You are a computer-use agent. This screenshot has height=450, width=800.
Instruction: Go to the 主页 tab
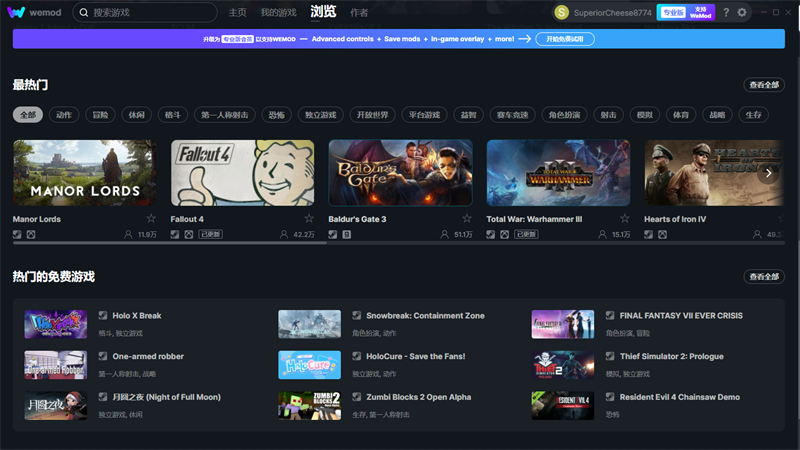237,12
